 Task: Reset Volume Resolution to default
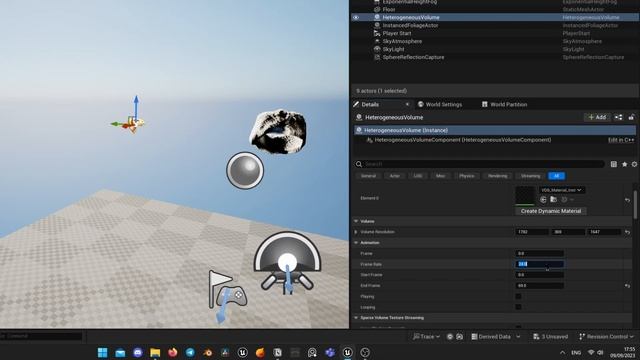click(627, 232)
